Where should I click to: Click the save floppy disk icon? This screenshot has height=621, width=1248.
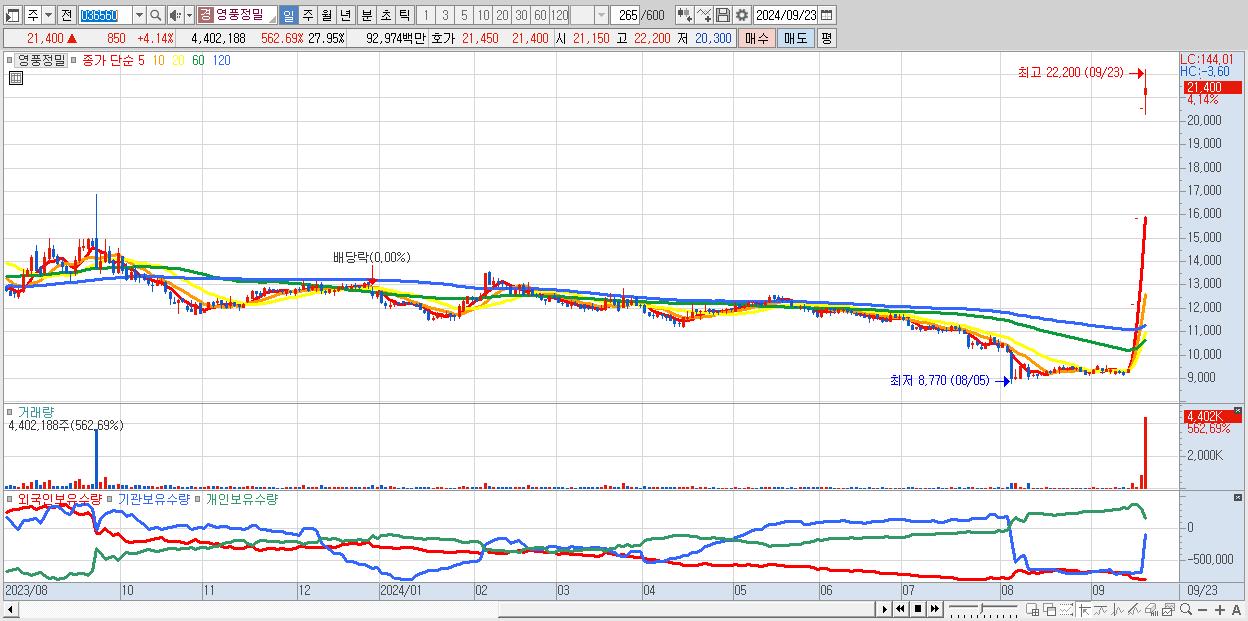(723, 15)
